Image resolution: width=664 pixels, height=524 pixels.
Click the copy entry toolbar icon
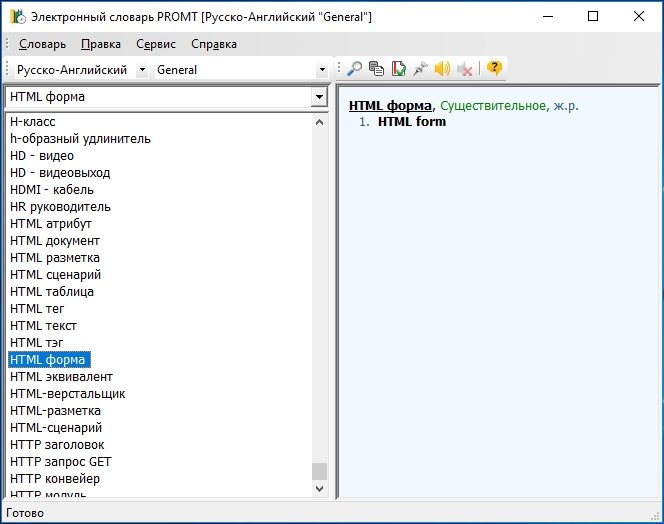(376, 69)
